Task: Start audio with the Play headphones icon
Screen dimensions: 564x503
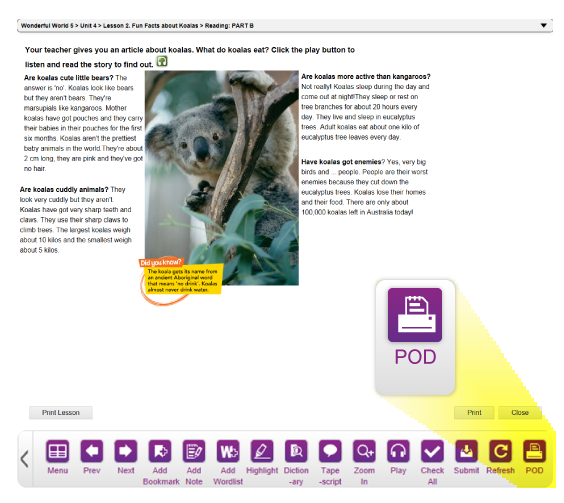Action: [x=398, y=451]
